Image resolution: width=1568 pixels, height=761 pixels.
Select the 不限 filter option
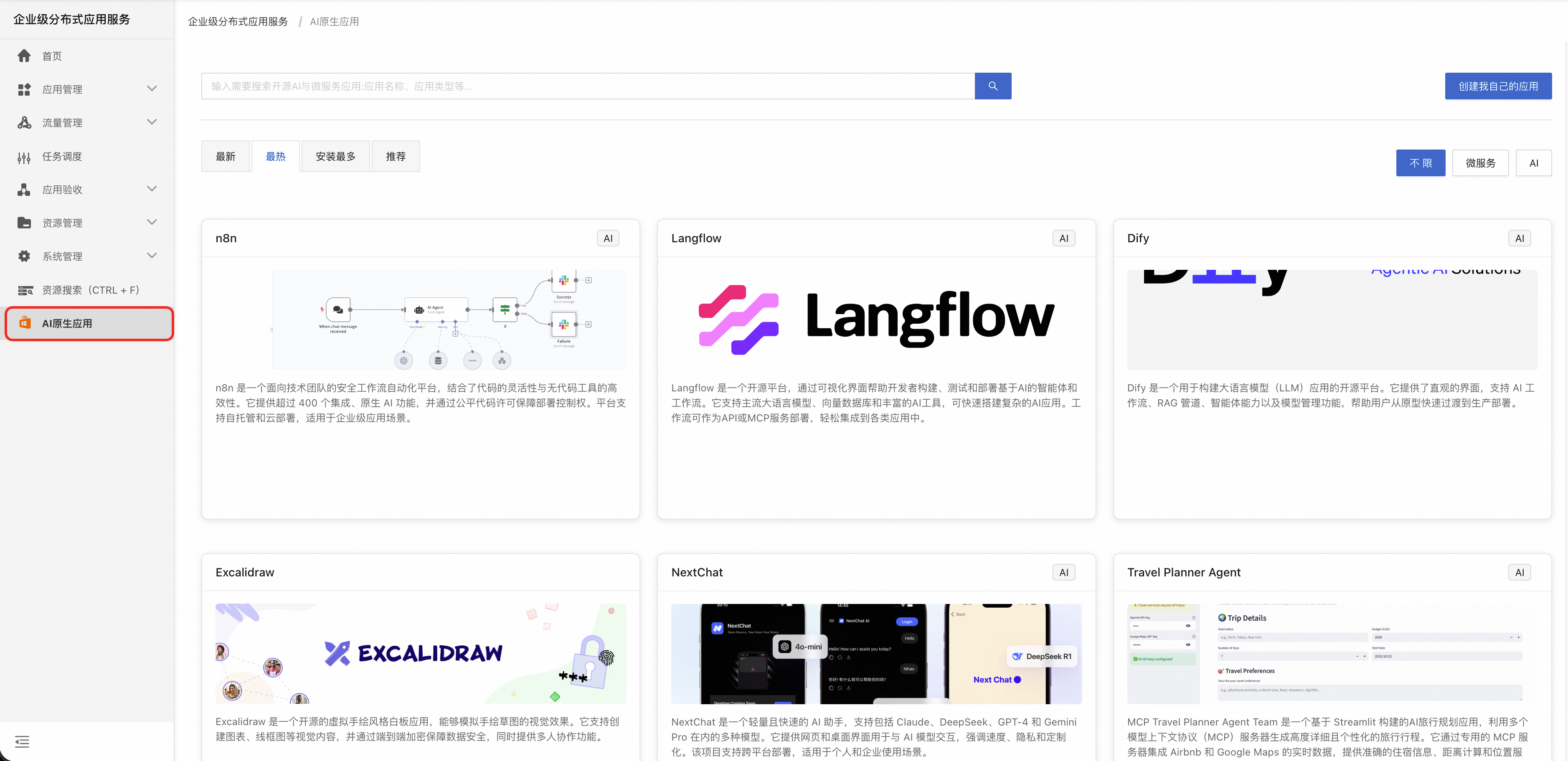point(1420,163)
